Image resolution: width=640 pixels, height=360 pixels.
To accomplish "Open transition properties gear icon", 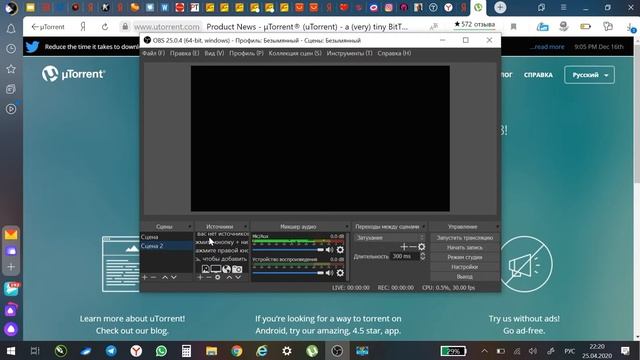I will (422, 247).
